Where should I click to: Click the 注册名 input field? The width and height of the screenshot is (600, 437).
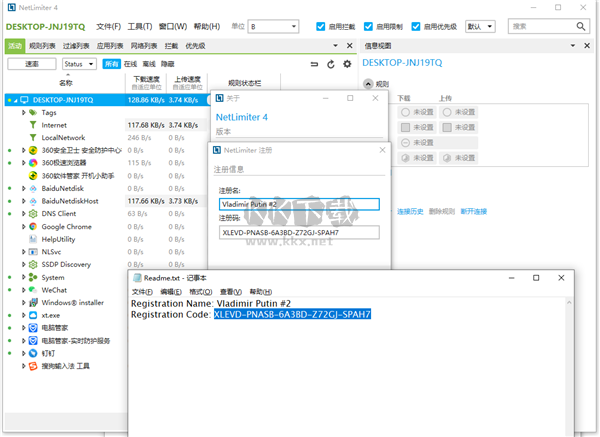click(298, 204)
